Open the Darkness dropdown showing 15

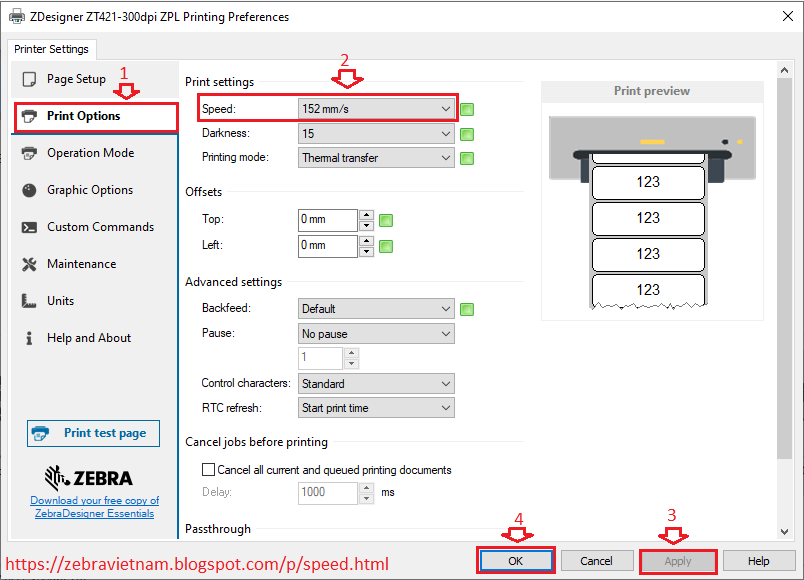376,134
